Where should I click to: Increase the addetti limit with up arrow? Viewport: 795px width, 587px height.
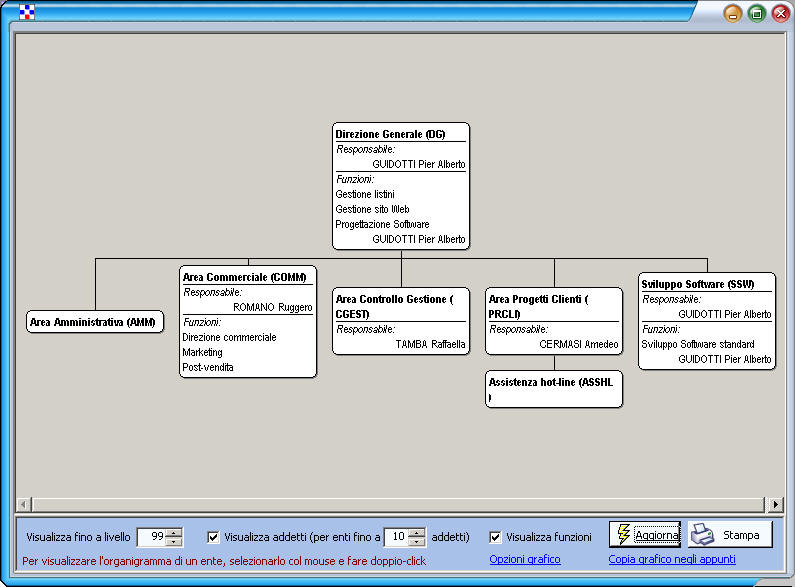tap(418, 532)
